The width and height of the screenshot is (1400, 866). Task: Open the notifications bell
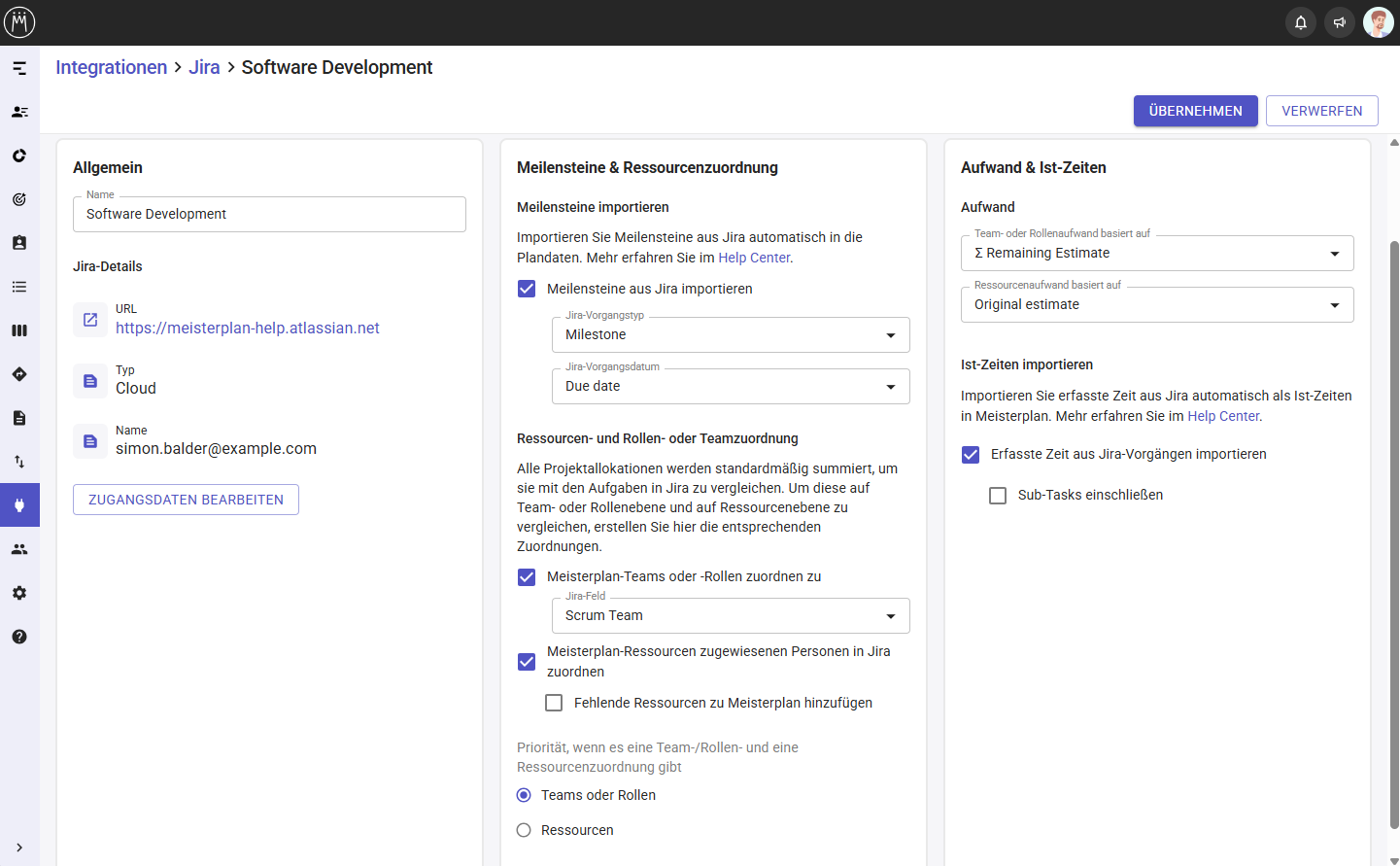[x=1301, y=22]
